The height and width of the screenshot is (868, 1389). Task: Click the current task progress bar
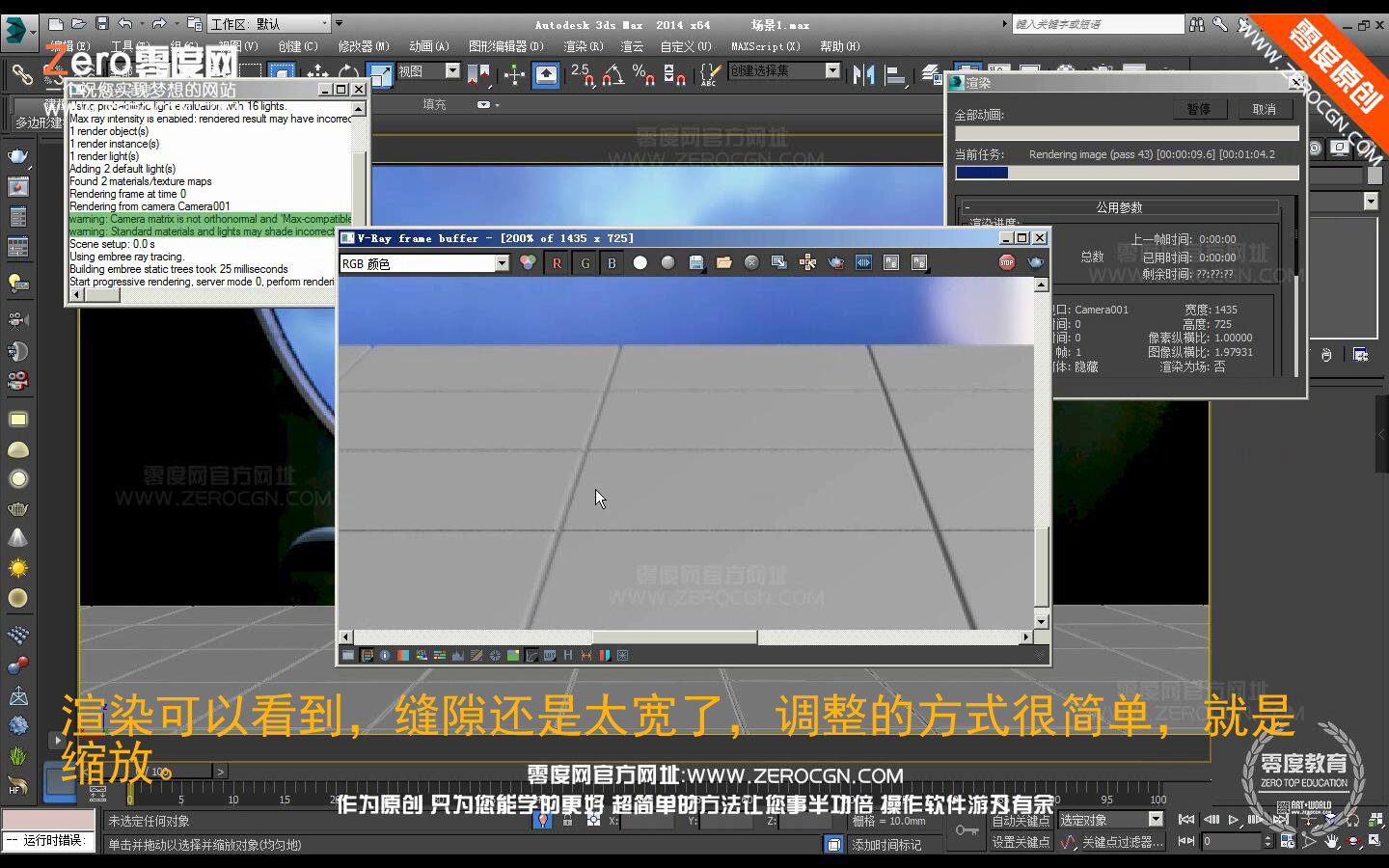click(1127, 173)
